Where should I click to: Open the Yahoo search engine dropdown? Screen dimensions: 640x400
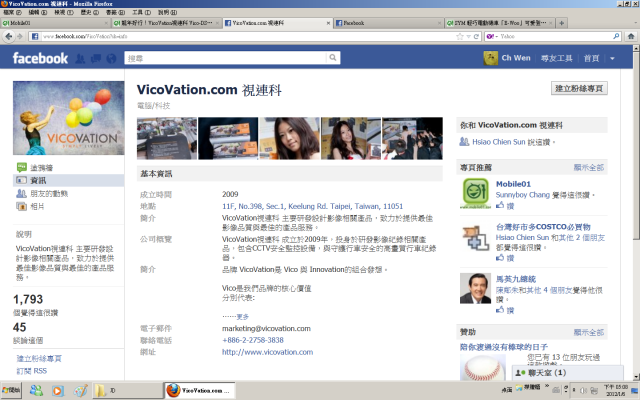[x=492, y=36]
